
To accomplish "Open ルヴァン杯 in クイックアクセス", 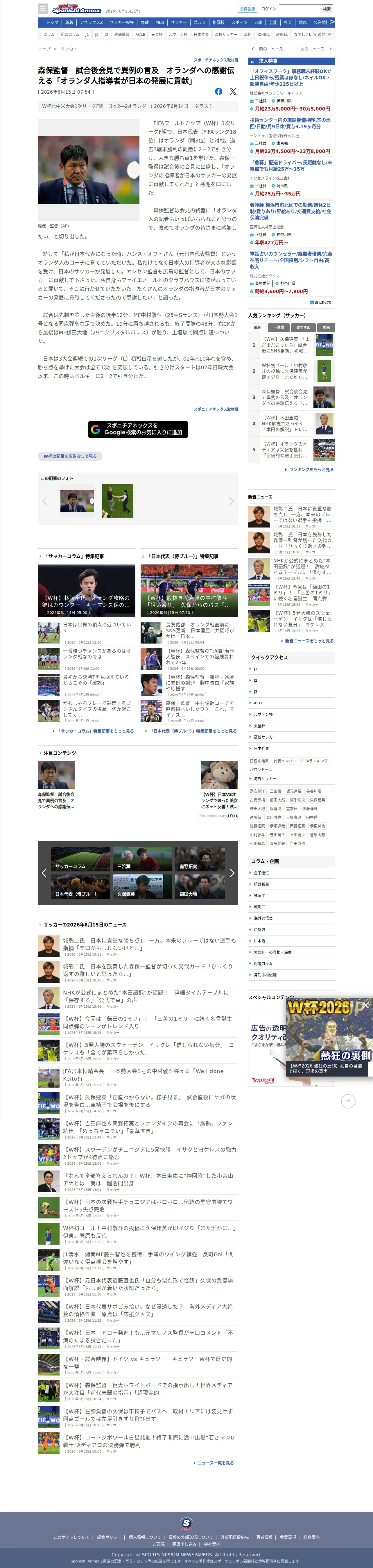I will pyautogui.click(x=263, y=714).
